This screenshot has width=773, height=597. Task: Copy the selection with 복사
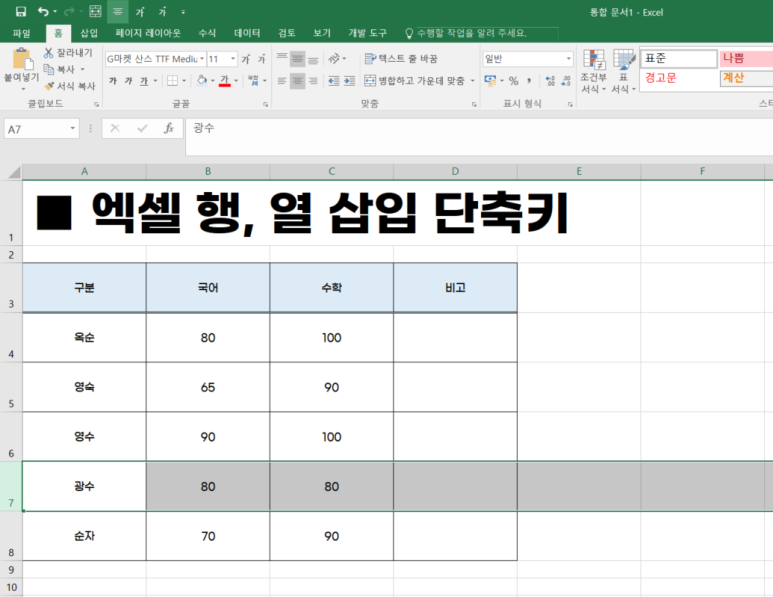point(59,70)
